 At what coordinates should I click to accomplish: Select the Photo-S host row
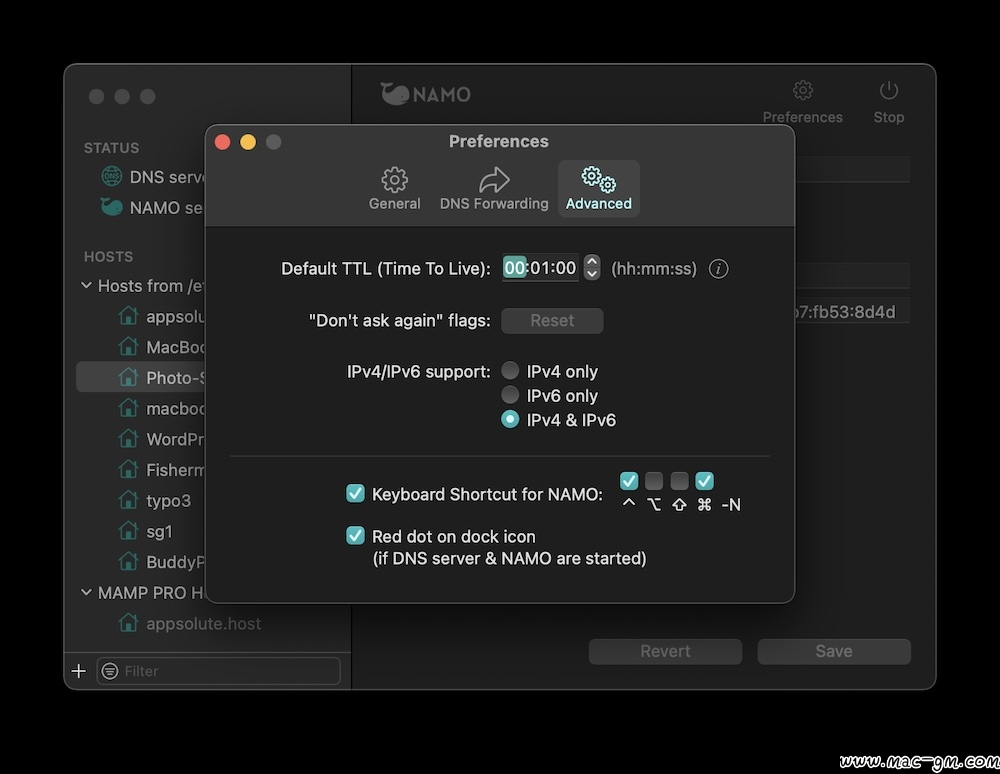click(141, 377)
